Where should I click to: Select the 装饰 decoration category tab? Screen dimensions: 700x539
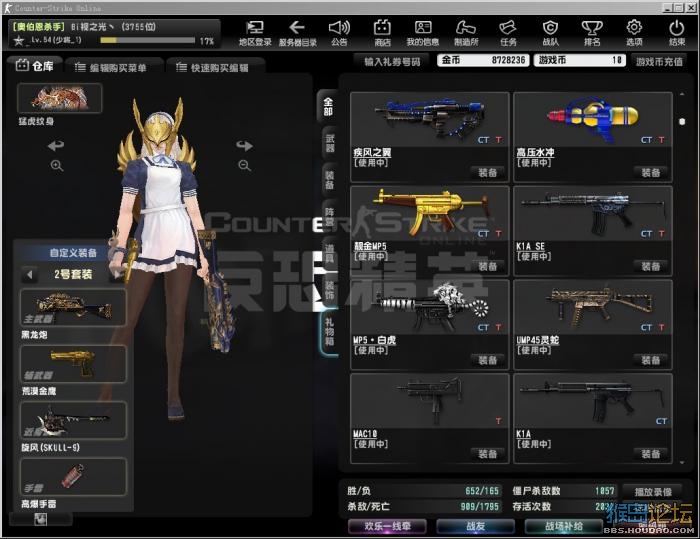[330, 290]
